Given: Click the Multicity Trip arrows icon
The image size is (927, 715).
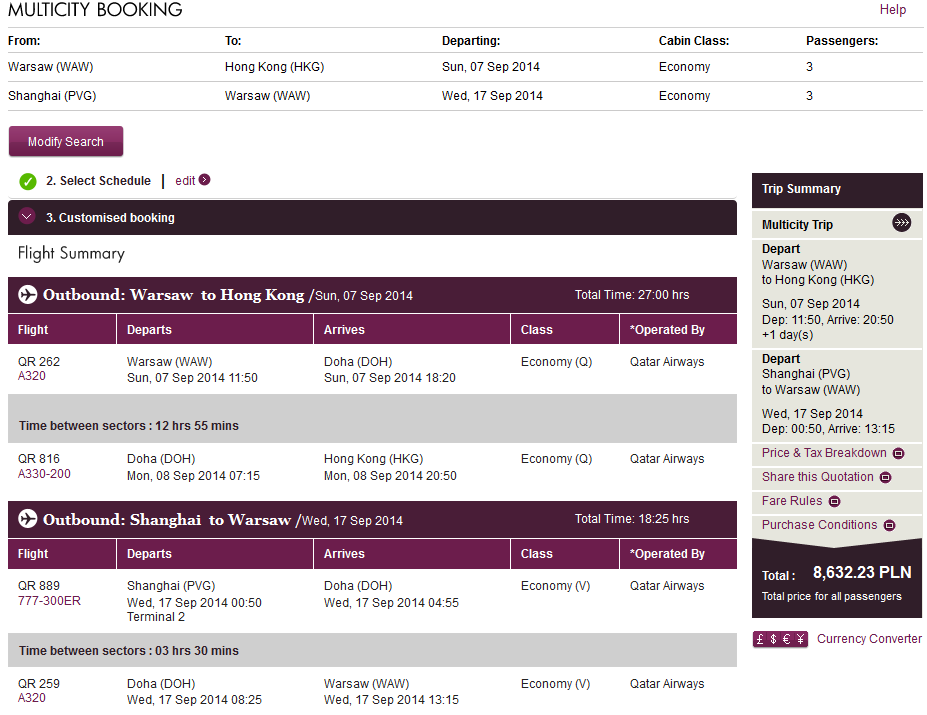Looking at the screenshot, I should coord(902,223).
